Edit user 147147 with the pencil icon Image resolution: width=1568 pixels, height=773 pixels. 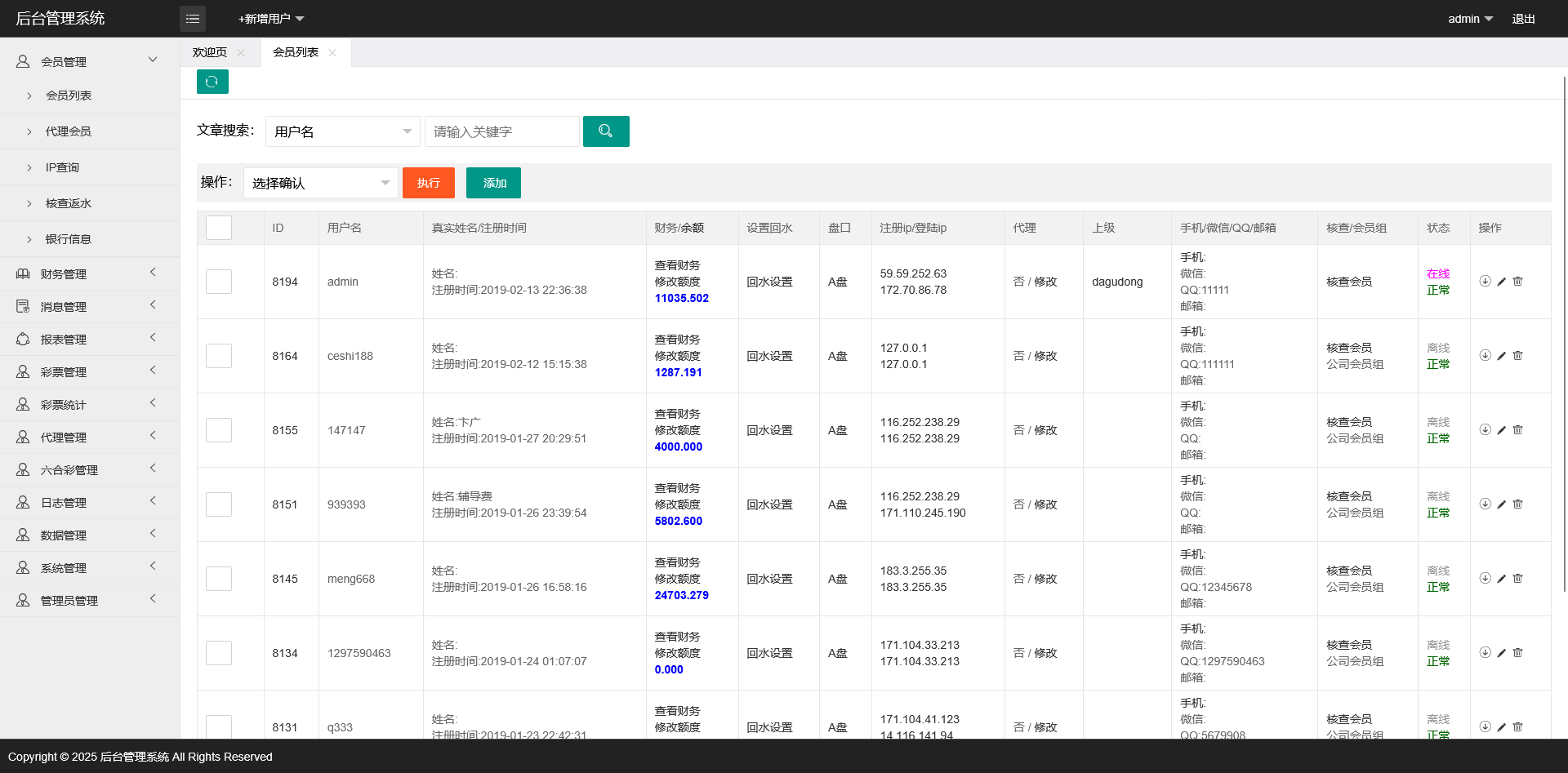pos(1501,430)
